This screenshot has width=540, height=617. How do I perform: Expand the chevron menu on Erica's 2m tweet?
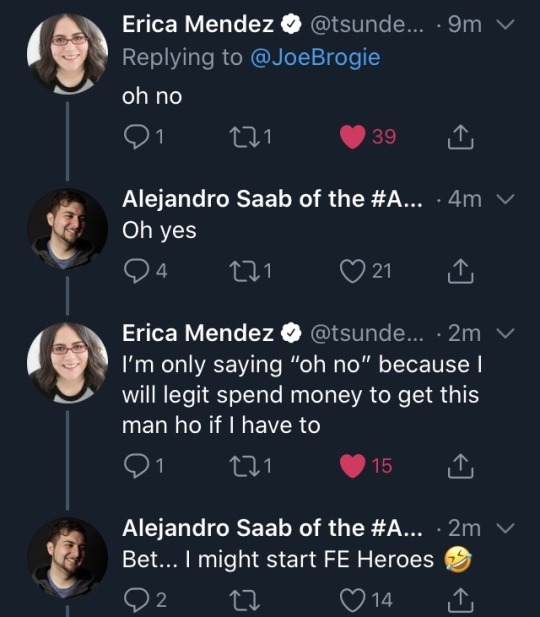(x=505, y=333)
